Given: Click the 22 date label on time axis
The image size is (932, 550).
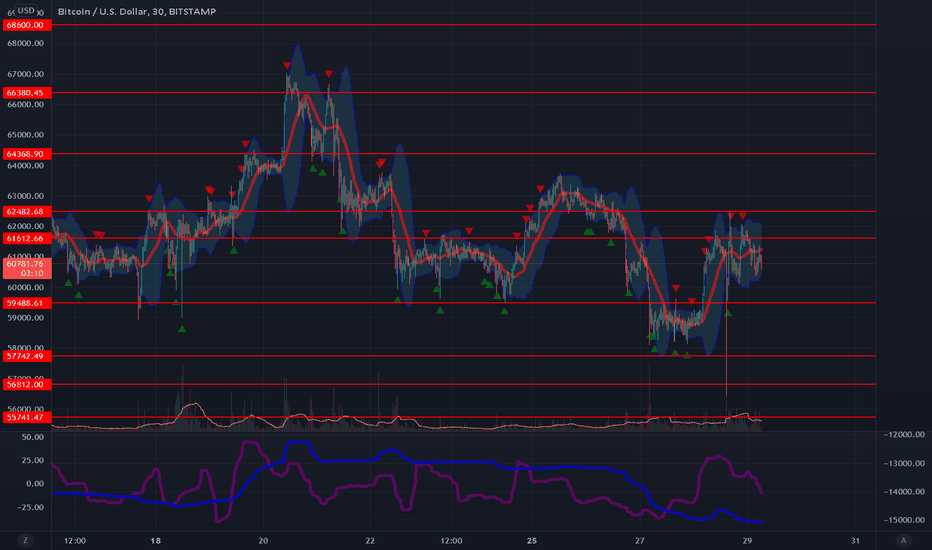Looking at the screenshot, I should point(370,540).
